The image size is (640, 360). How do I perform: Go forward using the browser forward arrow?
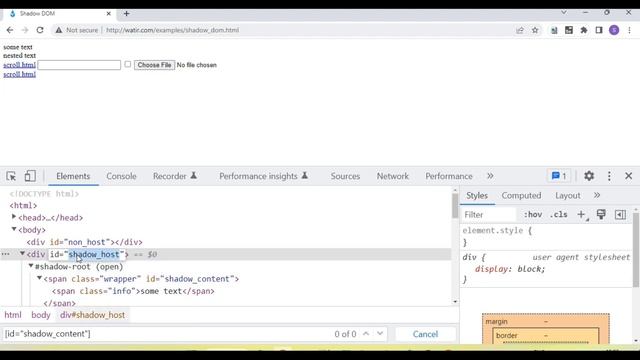(x=25, y=30)
